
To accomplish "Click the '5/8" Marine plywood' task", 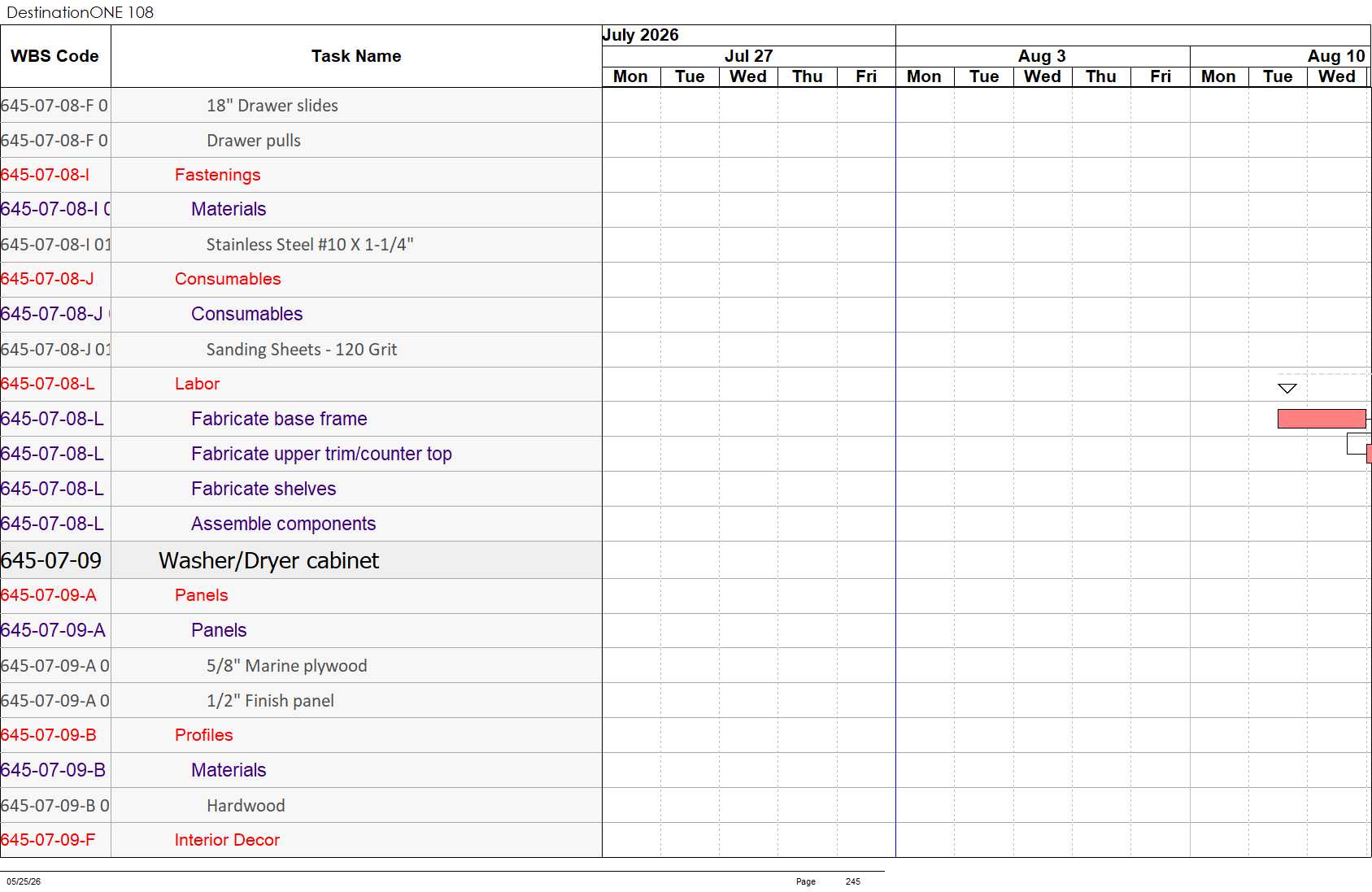I will pyautogui.click(x=286, y=666).
